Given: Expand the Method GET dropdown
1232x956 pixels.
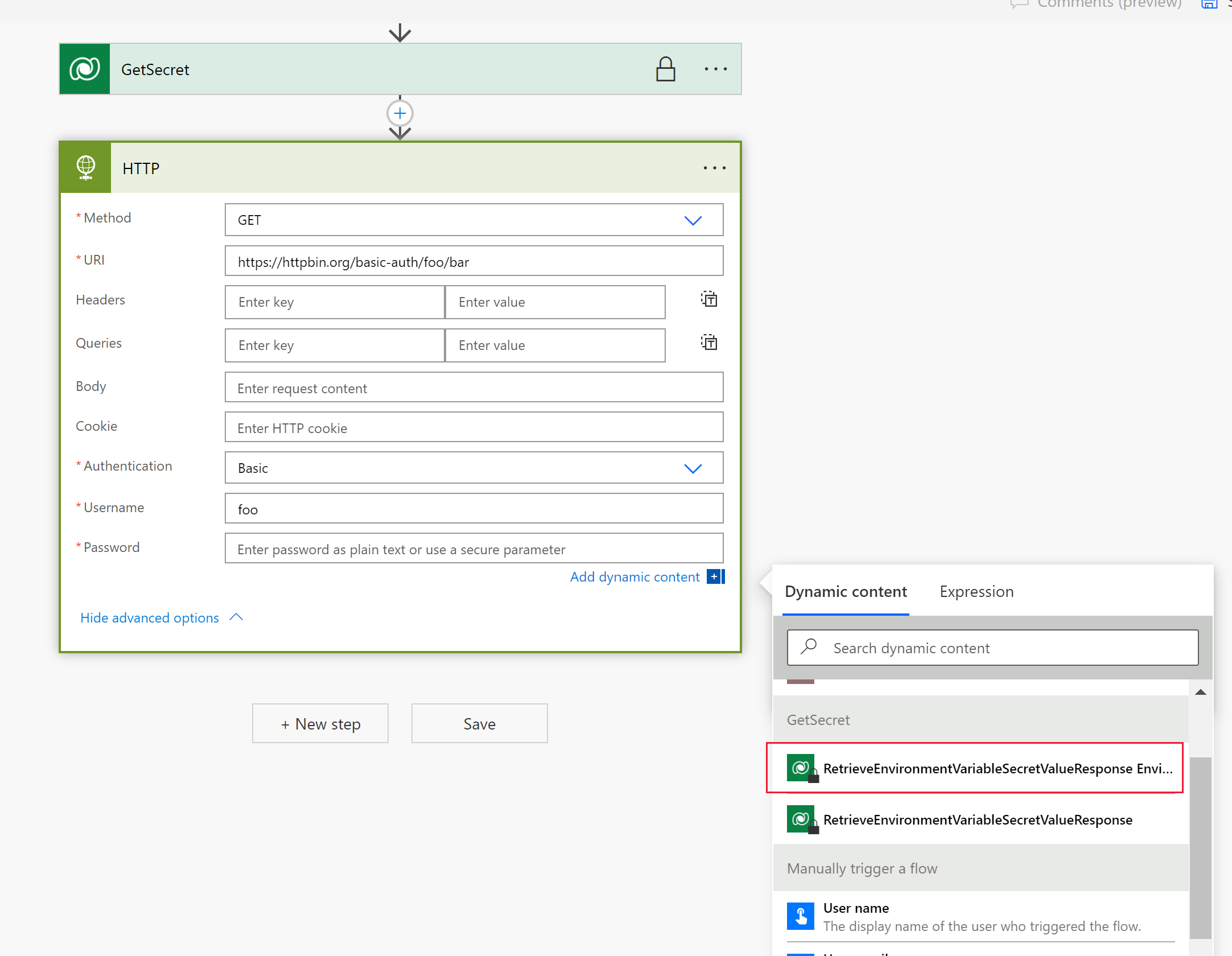Looking at the screenshot, I should tap(694, 220).
